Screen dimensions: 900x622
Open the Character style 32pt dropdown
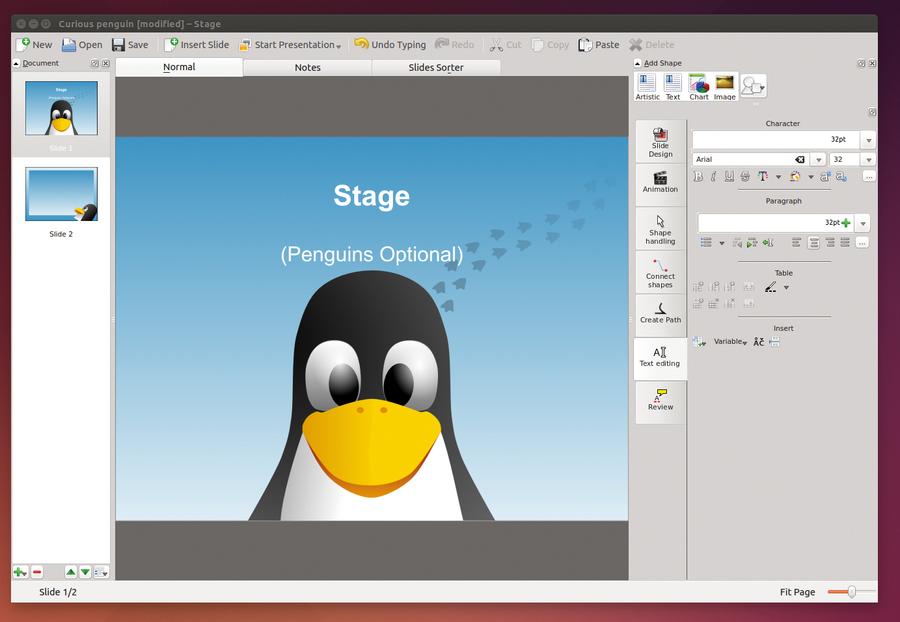point(868,140)
